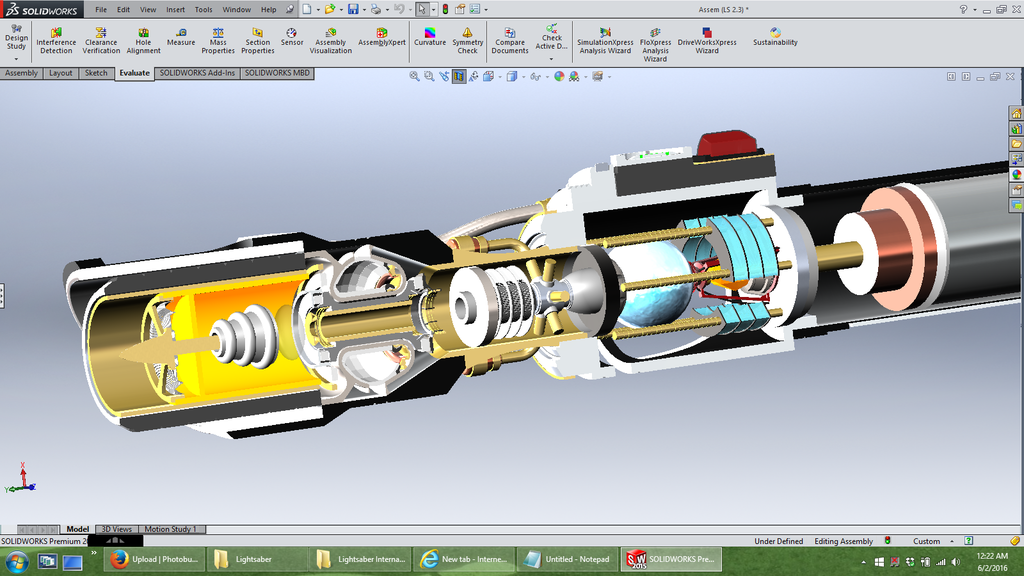Viewport: 1024px width, 576px height.
Task: Expand the Design Study dropdown arrow
Action: click(x=16, y=59)
